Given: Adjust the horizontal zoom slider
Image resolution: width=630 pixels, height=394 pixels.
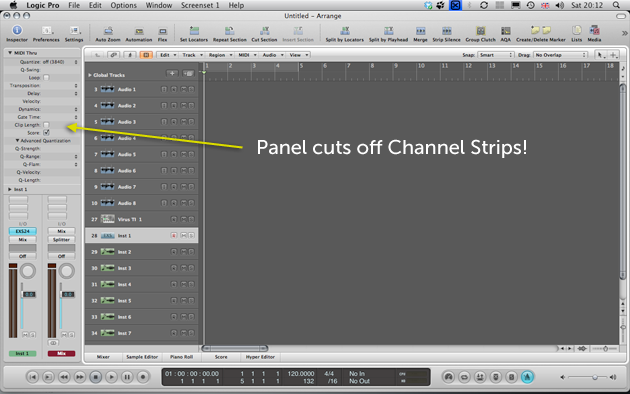Looking at the screenshot, I should [x=605, y=349].
